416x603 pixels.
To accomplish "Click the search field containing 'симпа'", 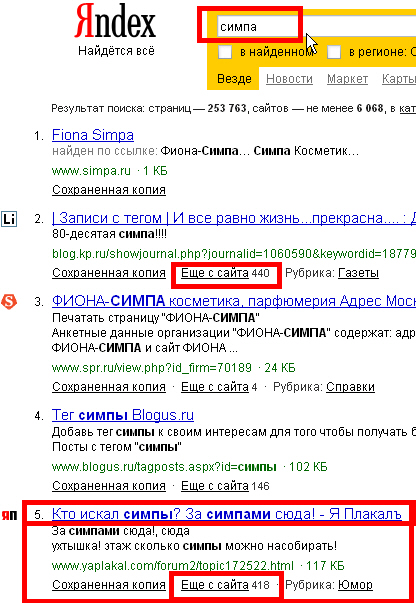I will [x=316, y=27].
